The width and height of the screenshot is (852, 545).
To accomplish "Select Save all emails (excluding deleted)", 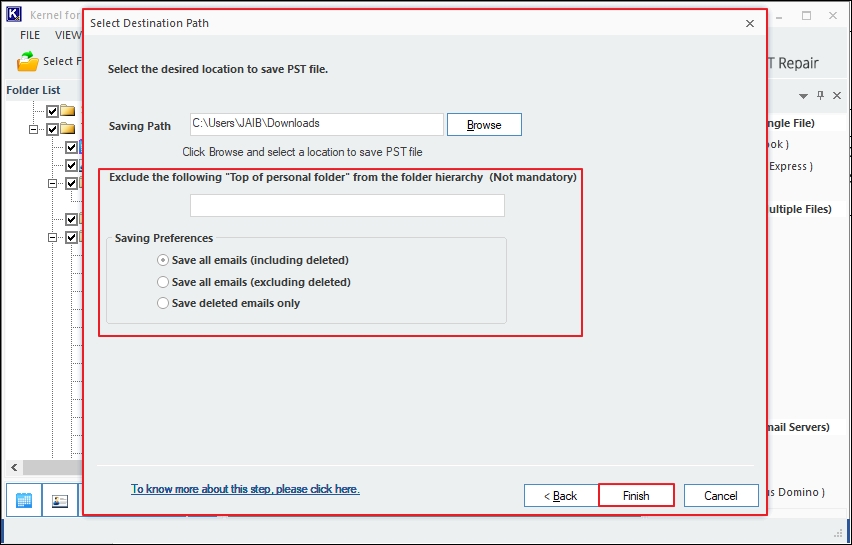I will 254,282.
